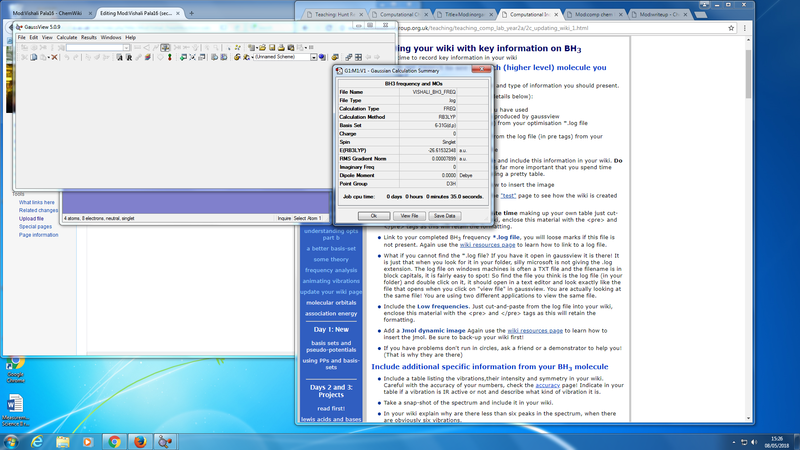Open the Help menu in GaussView
This screenshot has height=450, width=800.
tap(131, 37)
